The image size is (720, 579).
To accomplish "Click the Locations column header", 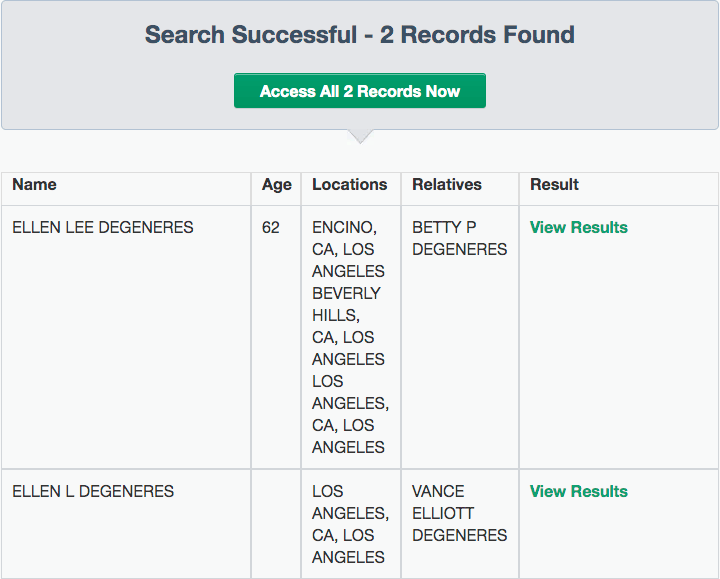I will tap(349, 184).
